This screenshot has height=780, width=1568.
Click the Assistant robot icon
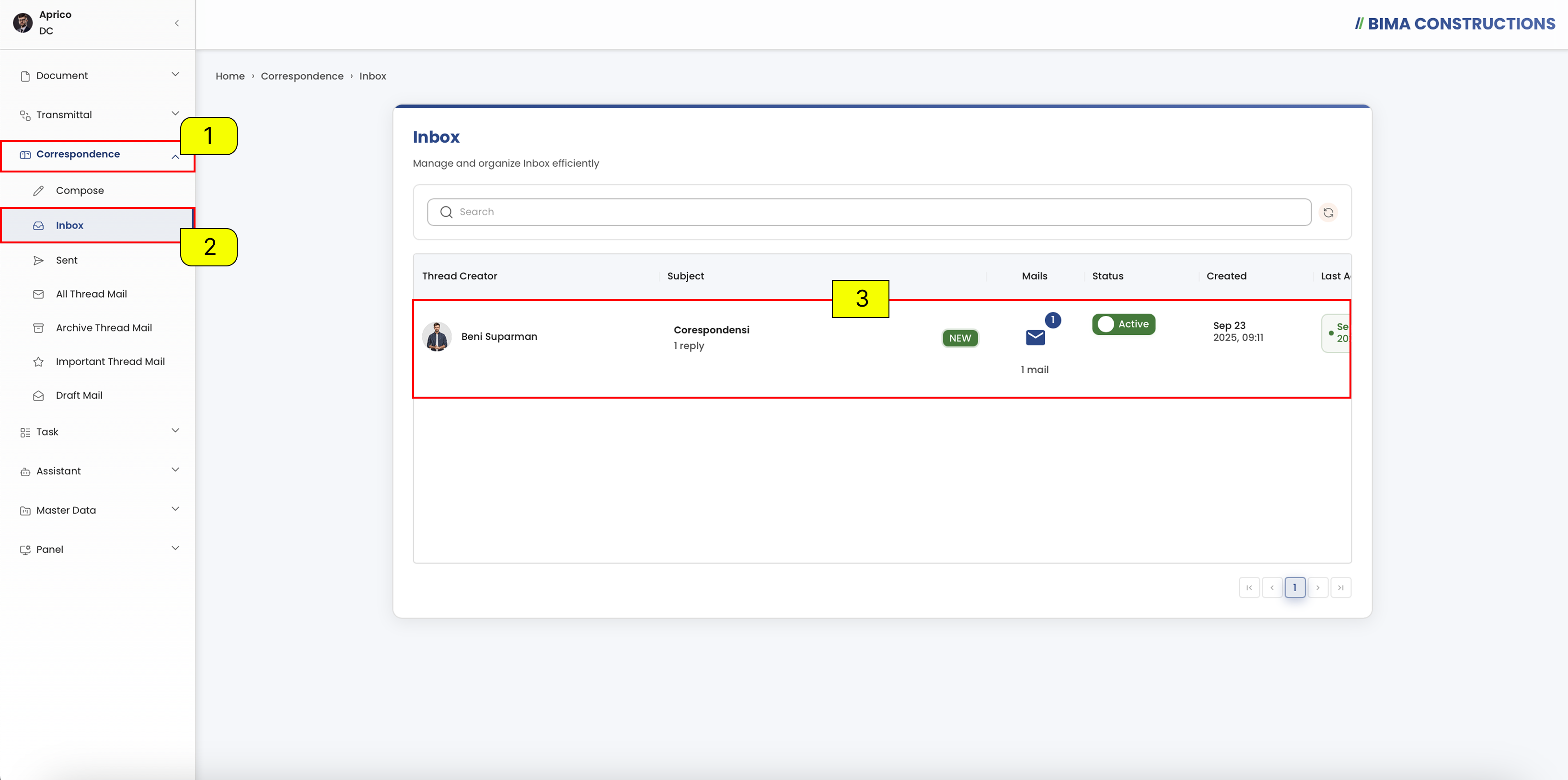click(x=25, y=471)
